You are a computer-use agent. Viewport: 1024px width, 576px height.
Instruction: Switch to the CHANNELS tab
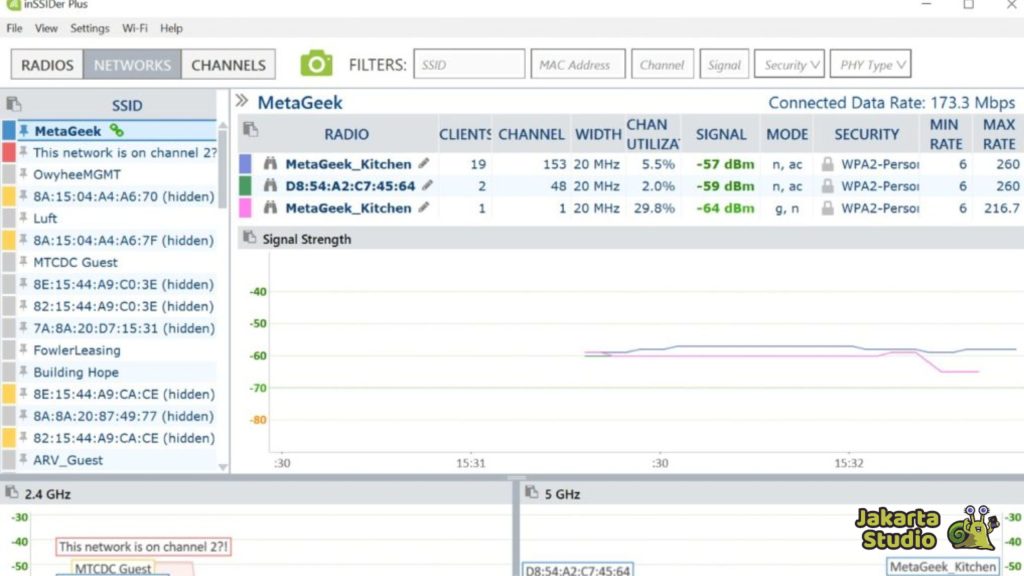point(229,65)
